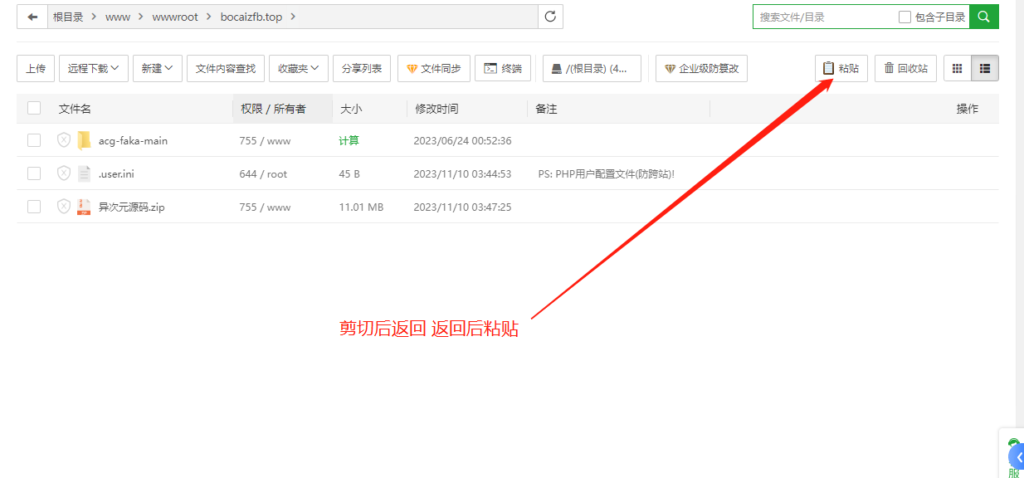Click 根目录 in the breadcrumb path
This screenshot has height=478, width=1024.
click(x=68, y=17)
